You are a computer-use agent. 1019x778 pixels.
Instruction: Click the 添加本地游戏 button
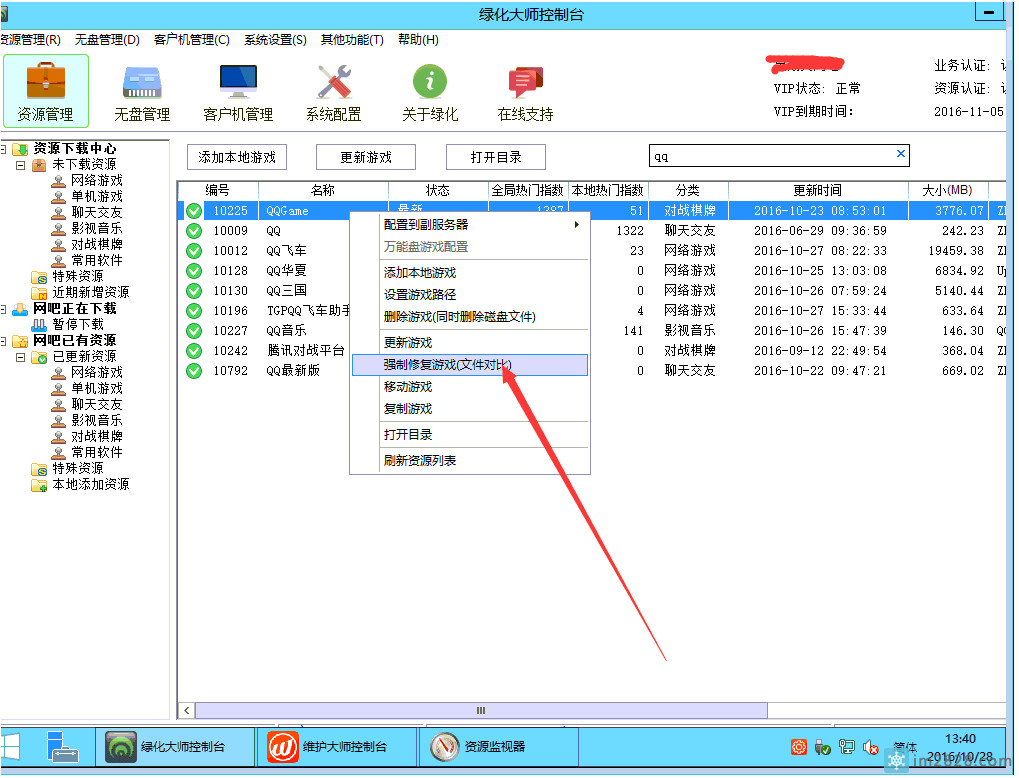click(237, 157)
